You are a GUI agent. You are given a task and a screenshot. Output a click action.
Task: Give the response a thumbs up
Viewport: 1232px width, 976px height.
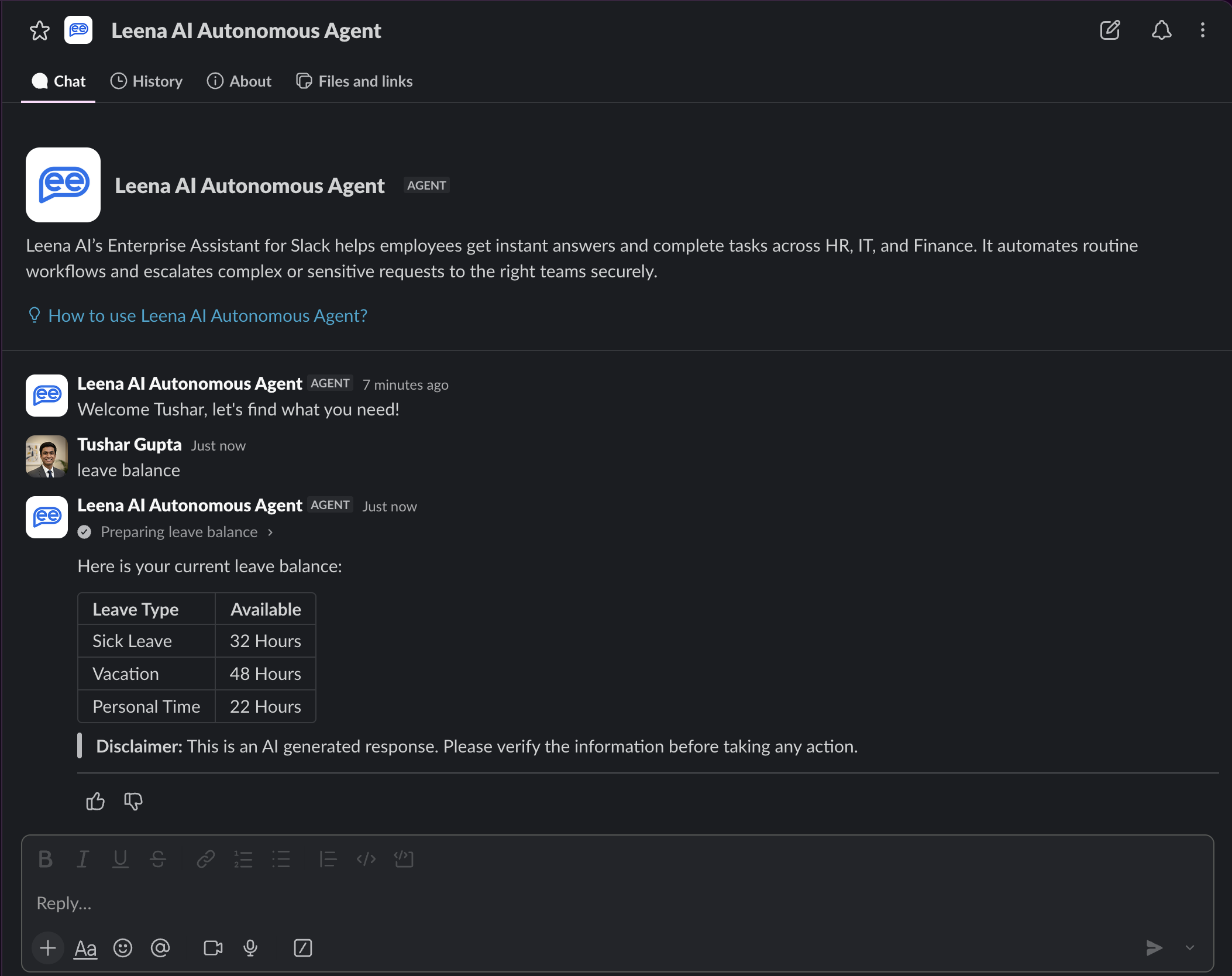pos(95,801)
